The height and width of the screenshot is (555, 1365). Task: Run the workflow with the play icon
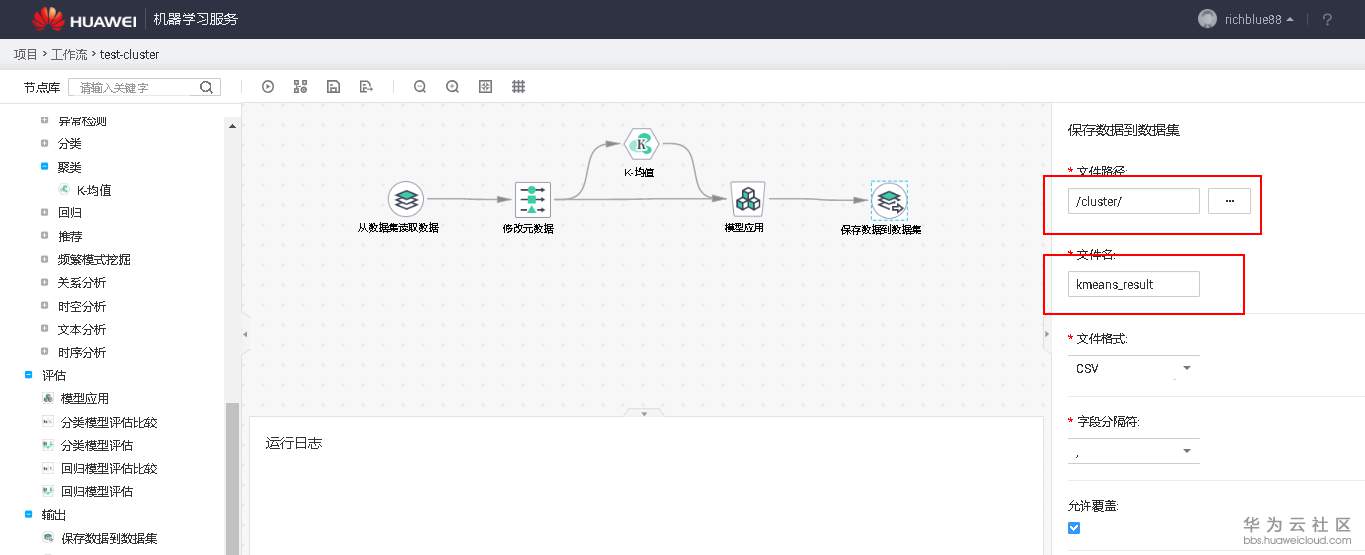(x=268, y=87)
